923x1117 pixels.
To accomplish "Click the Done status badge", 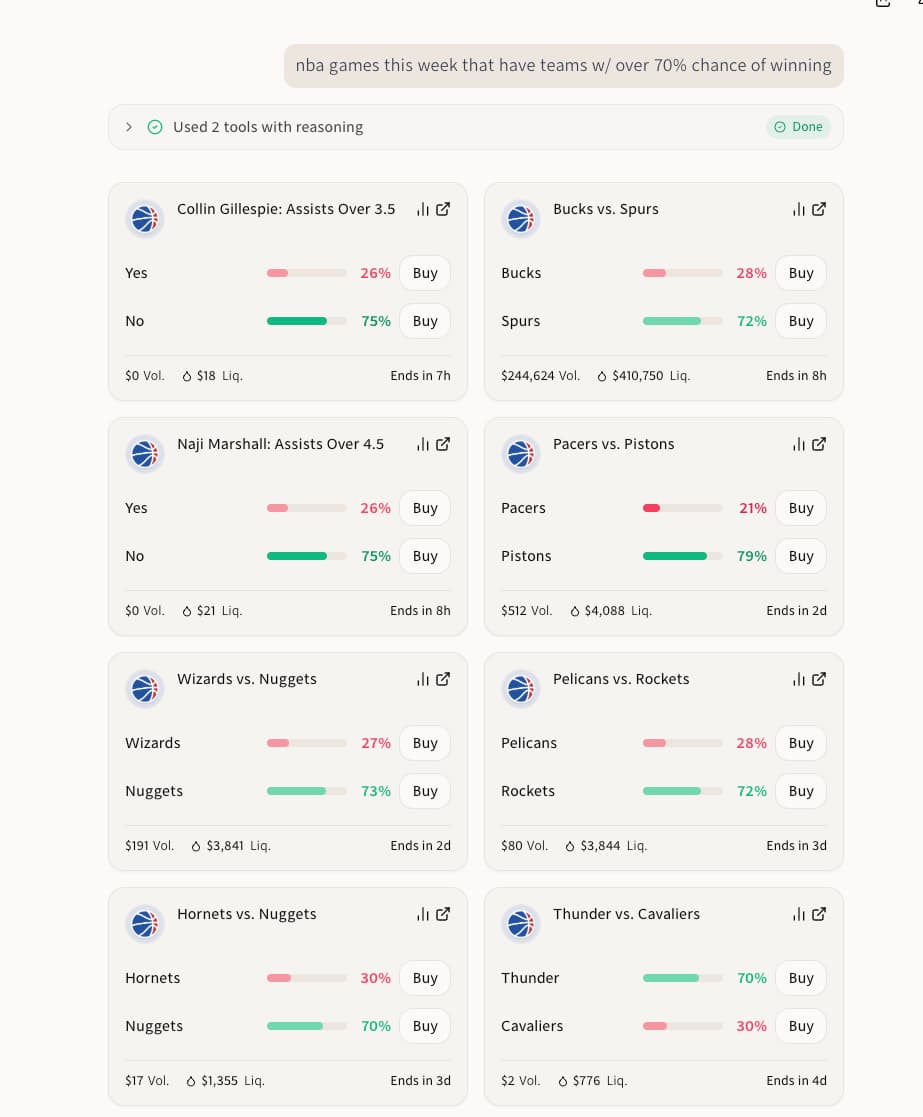I will pos(798,127).
